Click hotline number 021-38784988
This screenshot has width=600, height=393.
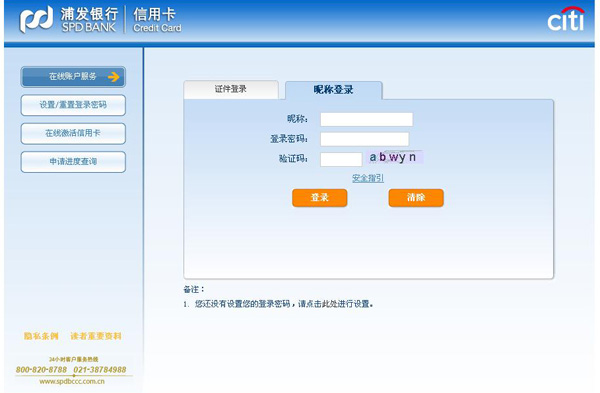[100, 370]
